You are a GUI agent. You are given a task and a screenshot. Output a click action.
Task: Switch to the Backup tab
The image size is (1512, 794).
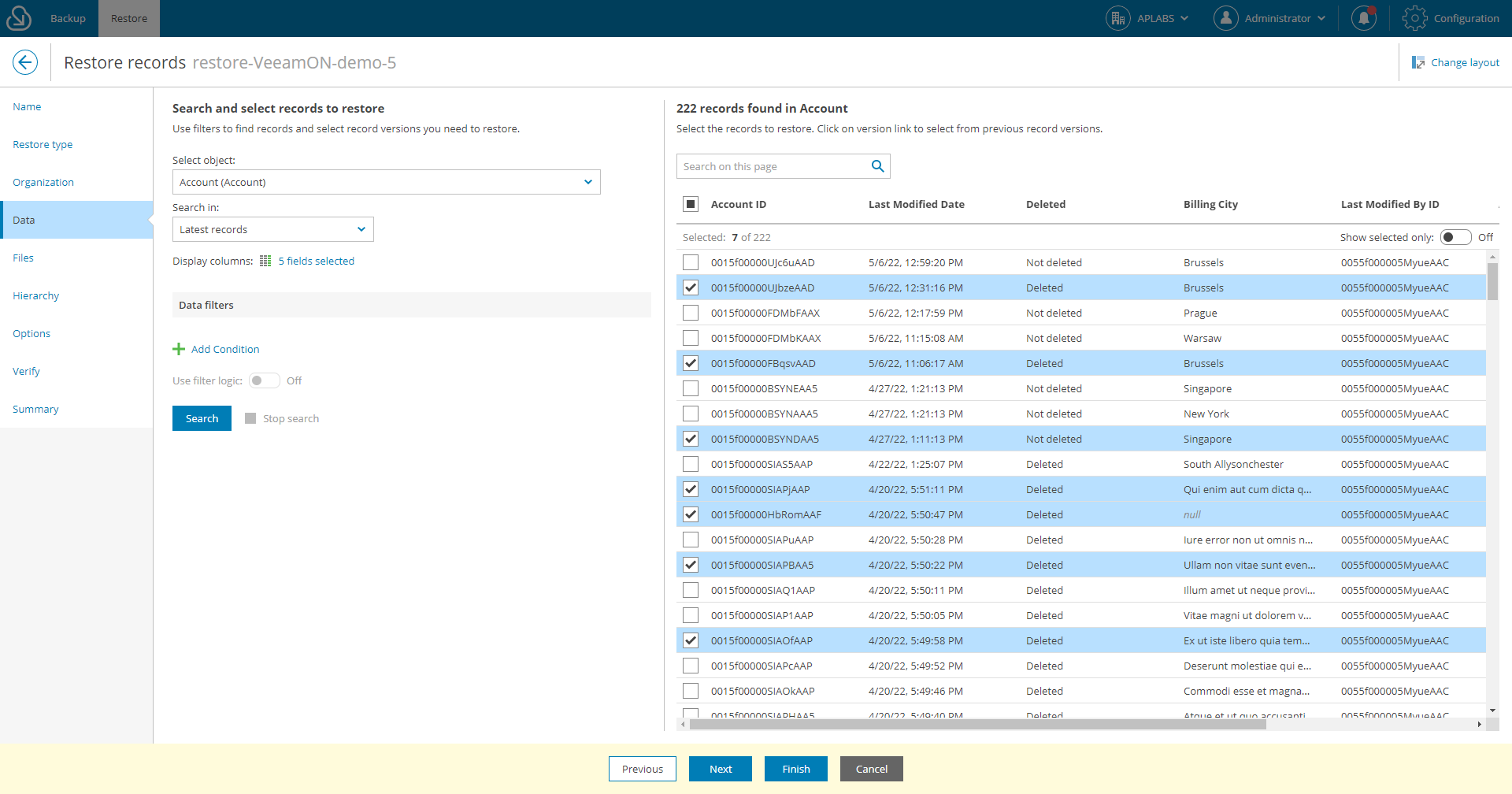coord(68,18)
